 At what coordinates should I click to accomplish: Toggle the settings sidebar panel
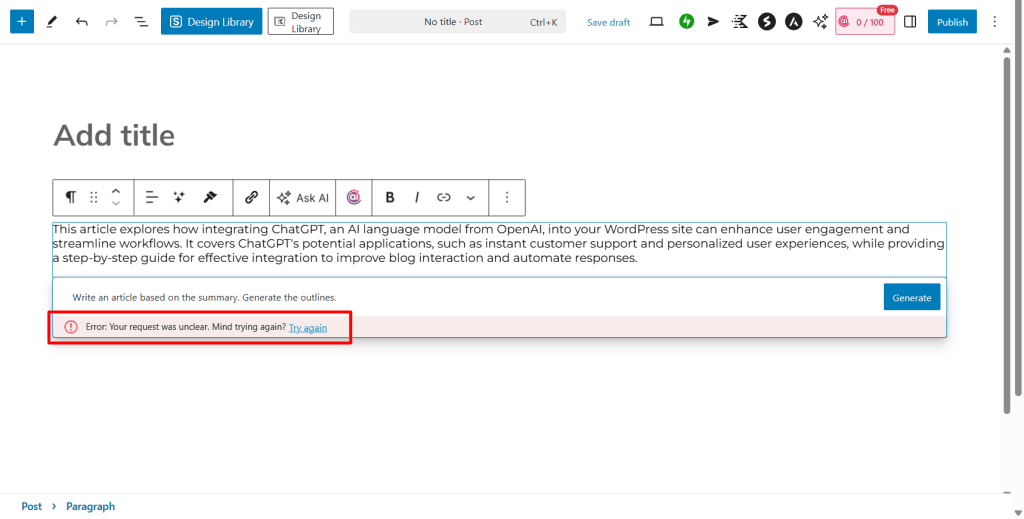pyautogui.click(x=910, y=21)
